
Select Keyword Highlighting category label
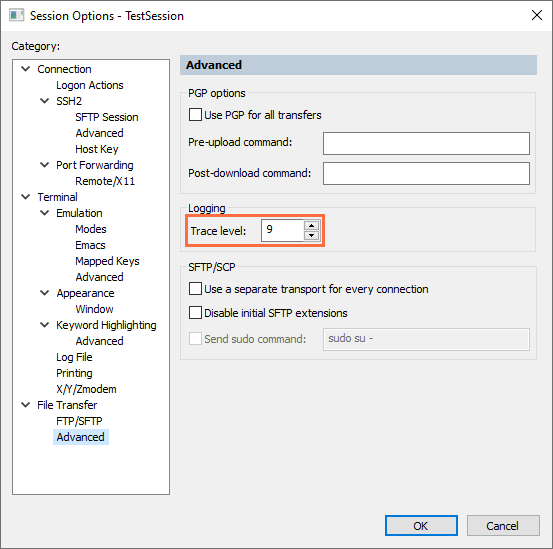[x=106, y=325]
